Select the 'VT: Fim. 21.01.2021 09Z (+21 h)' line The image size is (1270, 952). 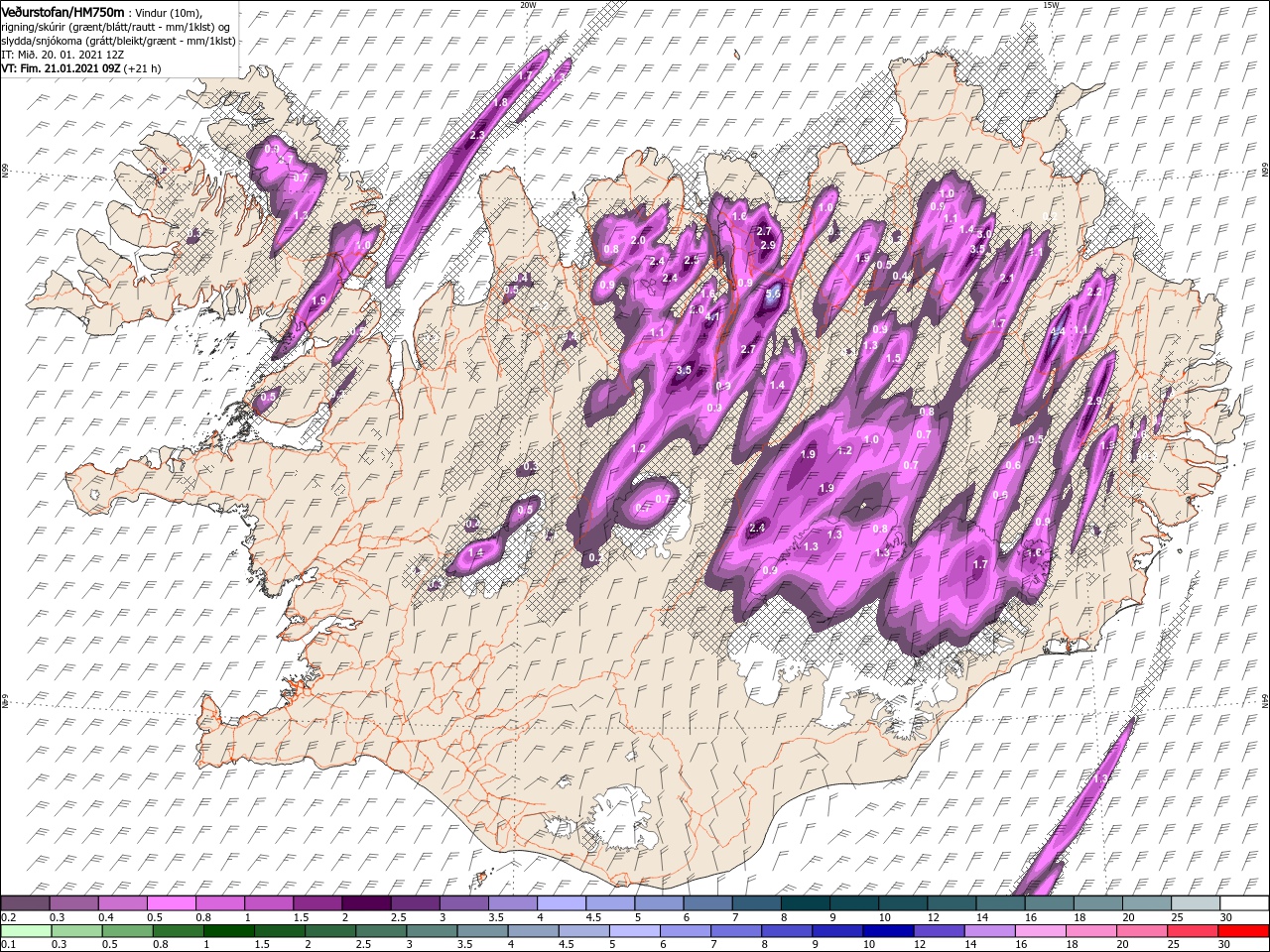coord(81,69)
